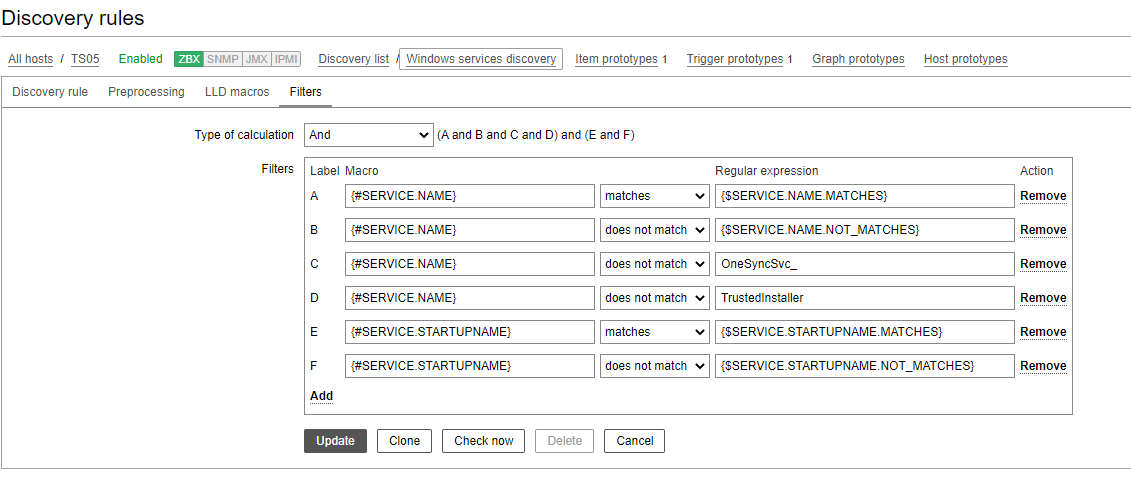This screenshot has height=482, width=1131.
Task: Edit macro field of filter E
Action: tap(470, 332)
